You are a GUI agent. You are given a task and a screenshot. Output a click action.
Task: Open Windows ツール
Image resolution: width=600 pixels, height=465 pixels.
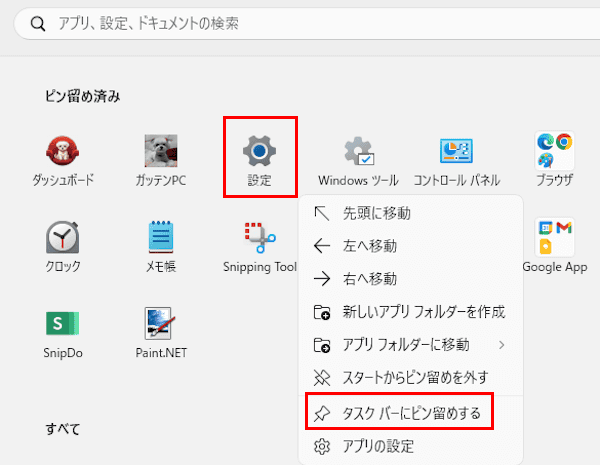pos(358,161)
